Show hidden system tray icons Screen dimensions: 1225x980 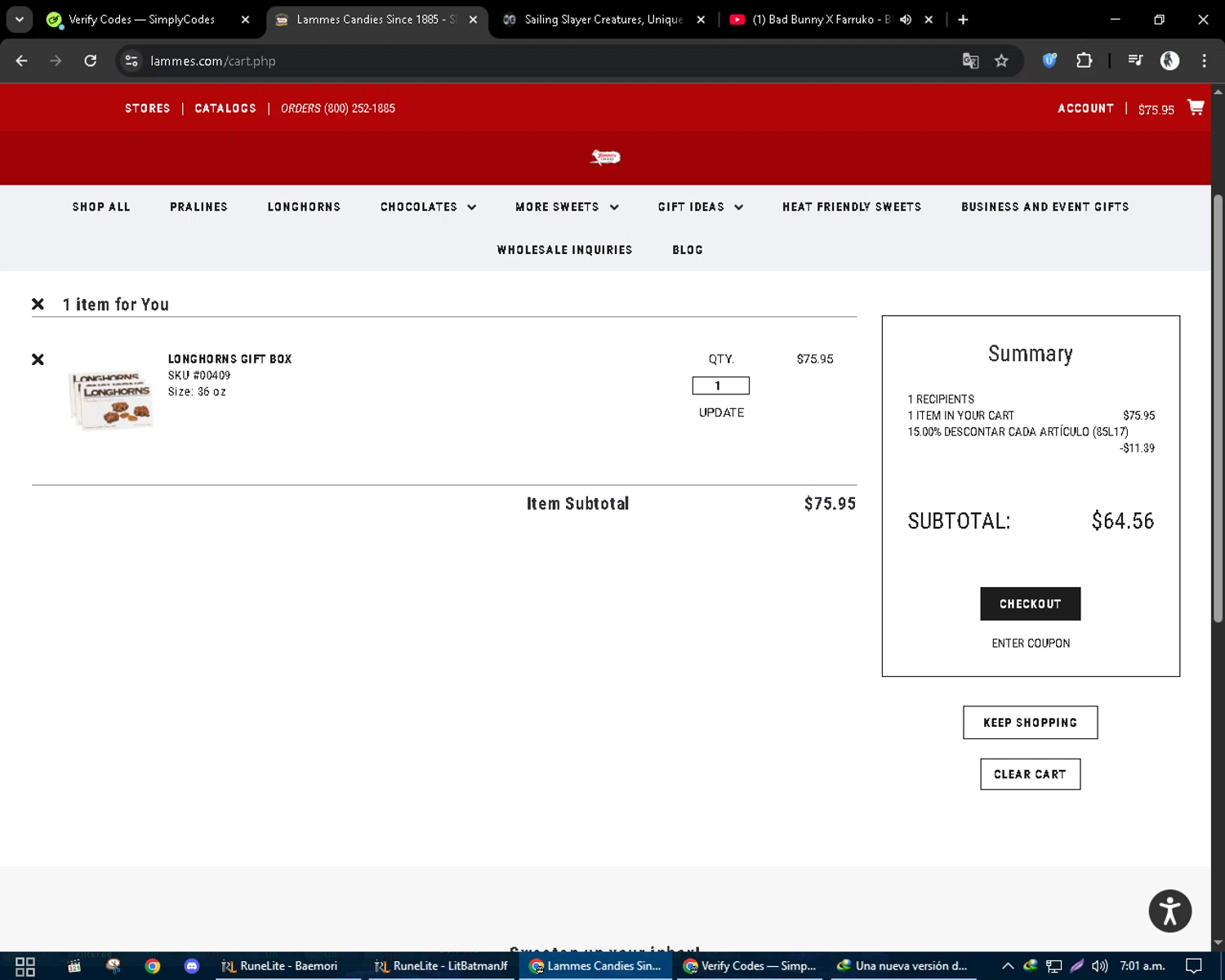[x=1008, y=966]
